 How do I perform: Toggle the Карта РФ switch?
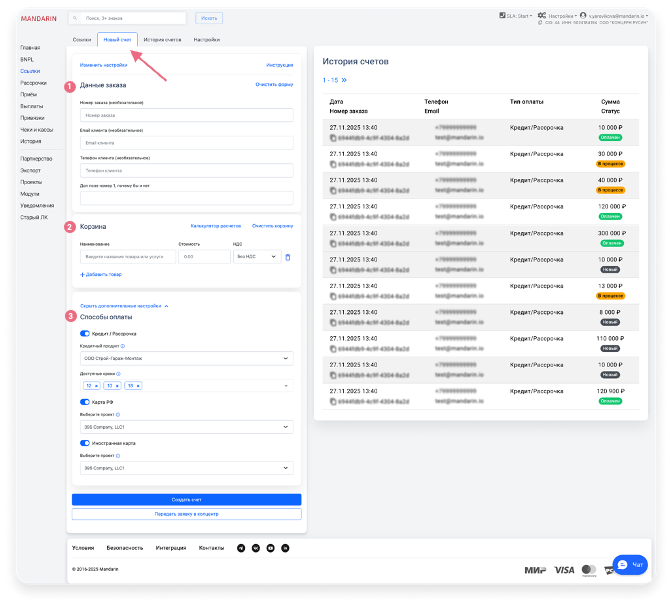(85, 402)
